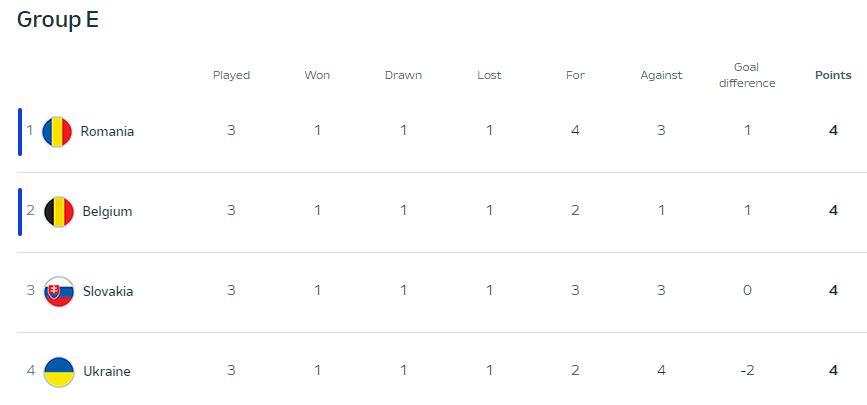Screen dimensions: 867x405
Task: Click the Drawn column header
Action: pos(403,75)
